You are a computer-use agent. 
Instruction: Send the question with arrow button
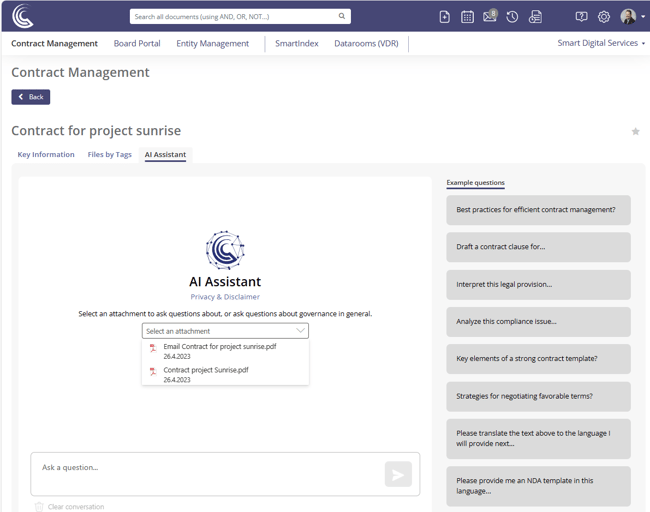[x=398, y=474]
